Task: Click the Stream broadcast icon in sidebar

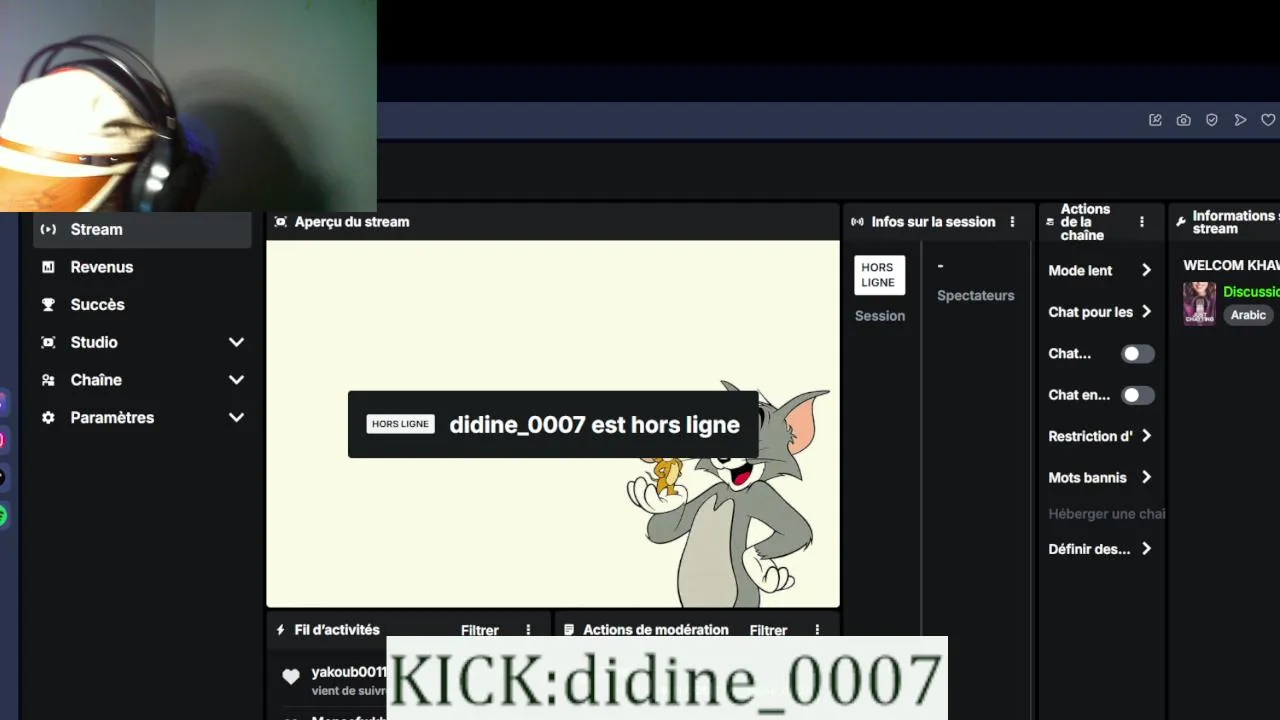Action: point(48,229)
